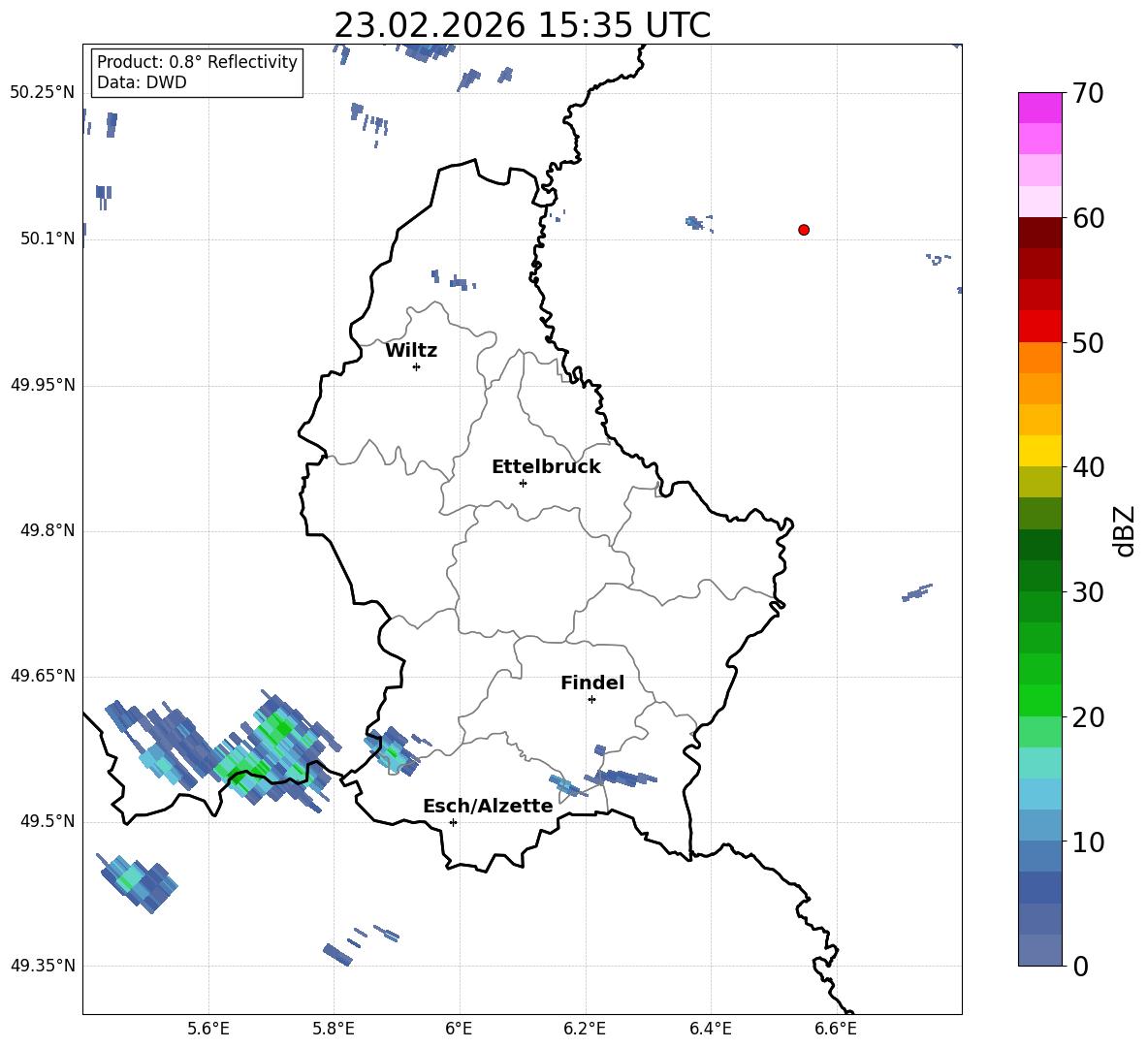Click the Ettelbruck station cross marker
Image resolution: width=1148 pixels, height=1048 pixels.
[523, 483]
